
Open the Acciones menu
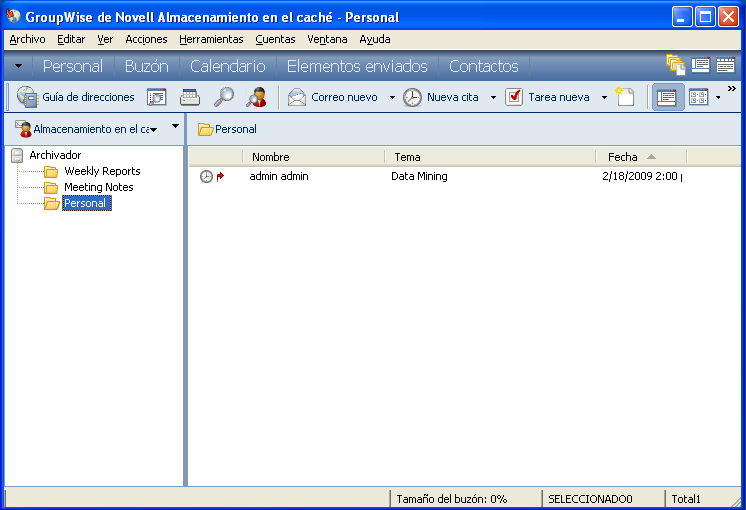click(x=147, y=39)
